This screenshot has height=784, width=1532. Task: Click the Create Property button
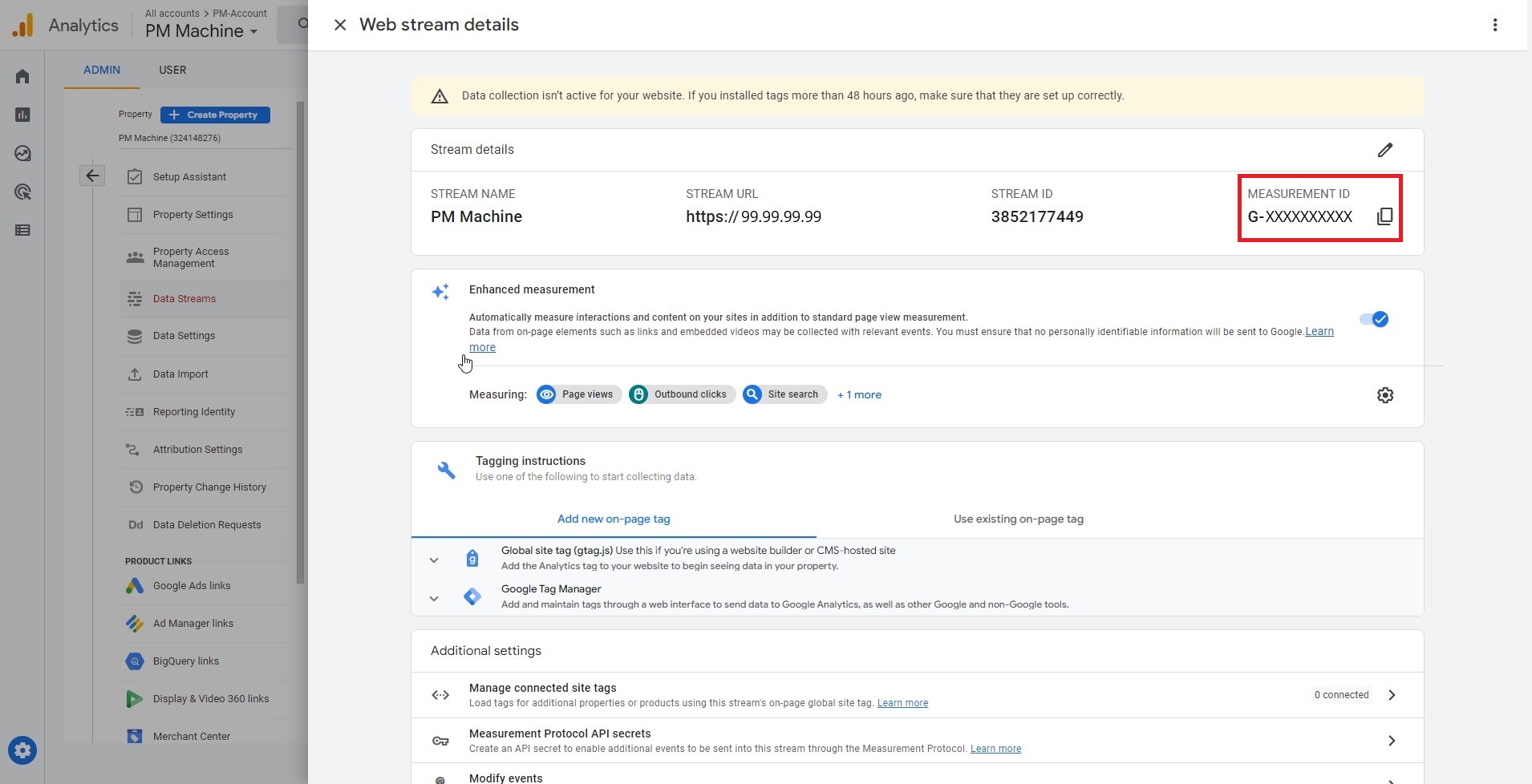pyautogui.click(x=215, y=115)
